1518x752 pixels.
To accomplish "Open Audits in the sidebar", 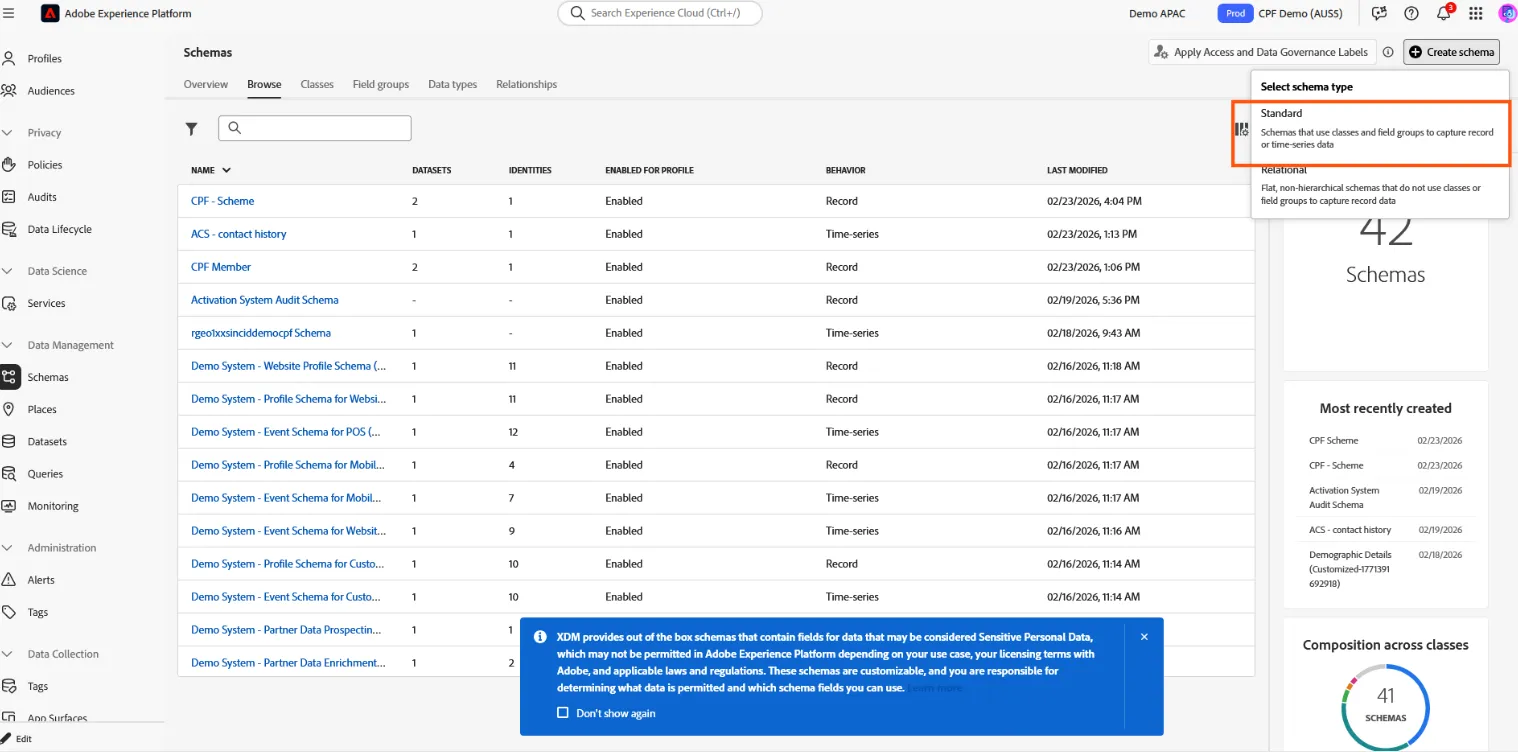I will click(x=42, y=197).
